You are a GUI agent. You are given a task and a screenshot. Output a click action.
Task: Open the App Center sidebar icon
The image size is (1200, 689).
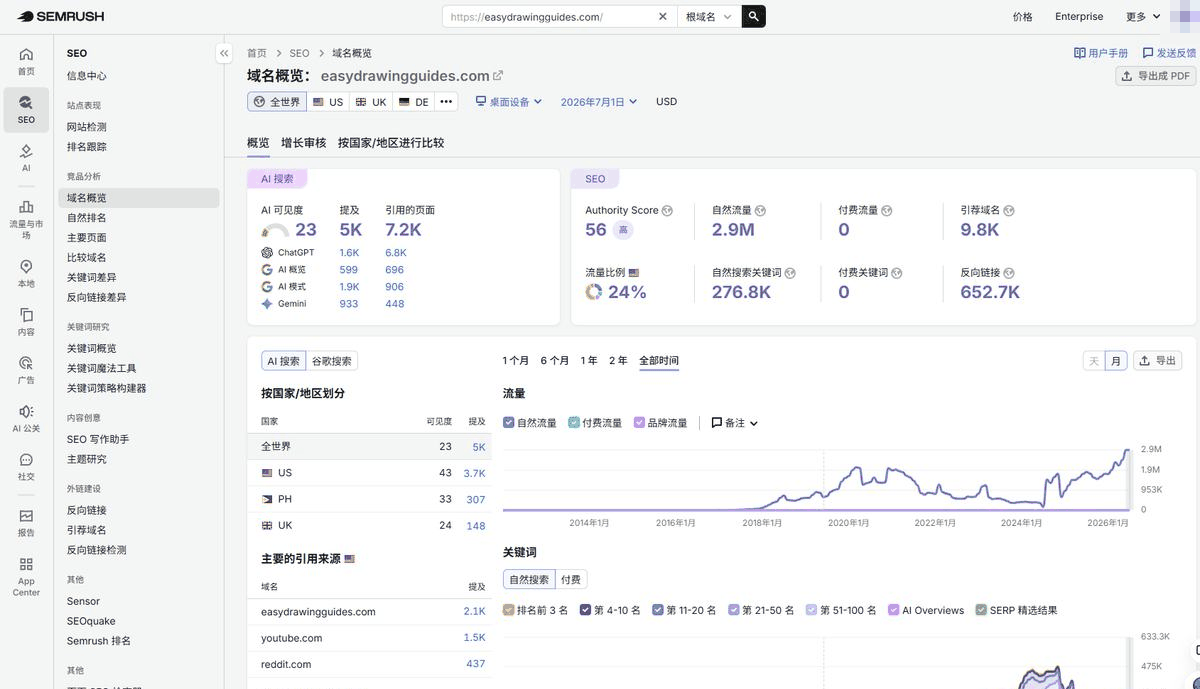coord(26,576)
